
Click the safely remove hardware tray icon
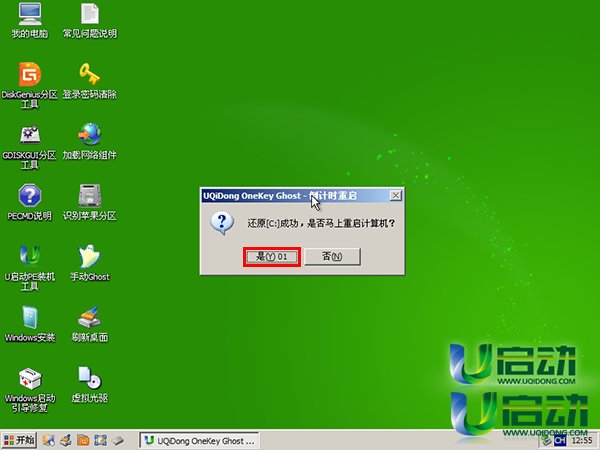[x=547, y=441]
